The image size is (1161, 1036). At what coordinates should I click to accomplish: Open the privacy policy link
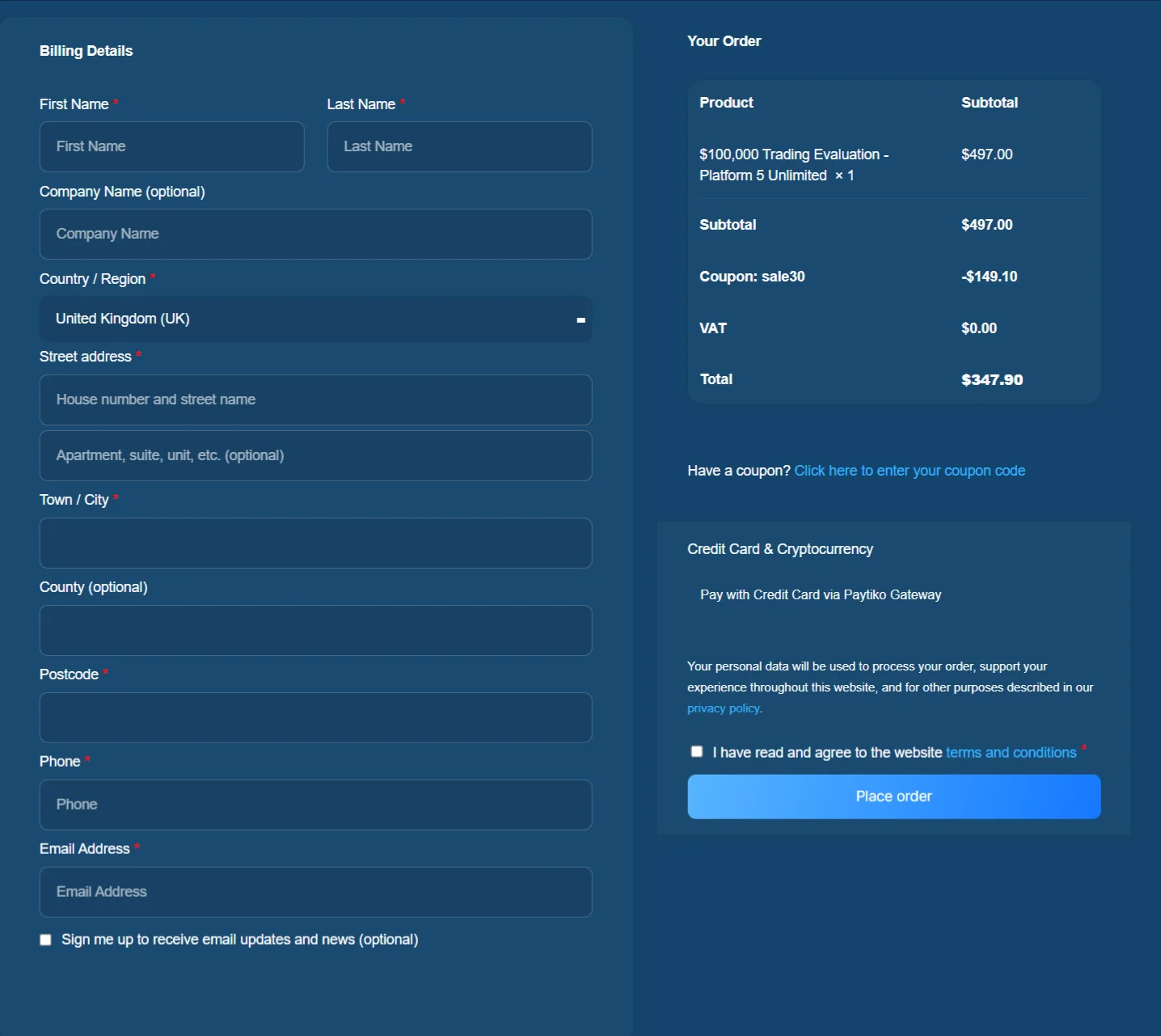(723, 708)
